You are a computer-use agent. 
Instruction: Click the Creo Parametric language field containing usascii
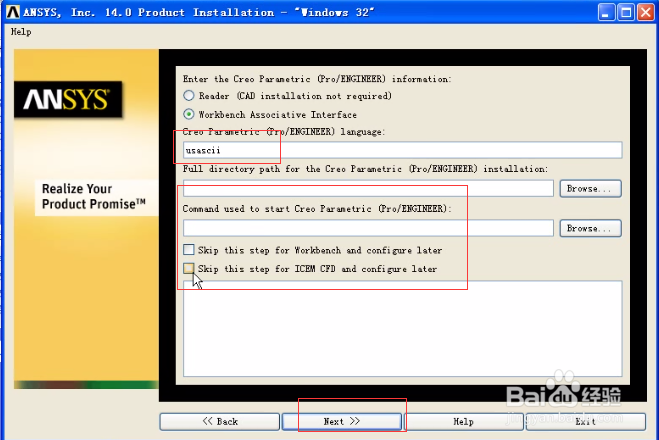402,150
